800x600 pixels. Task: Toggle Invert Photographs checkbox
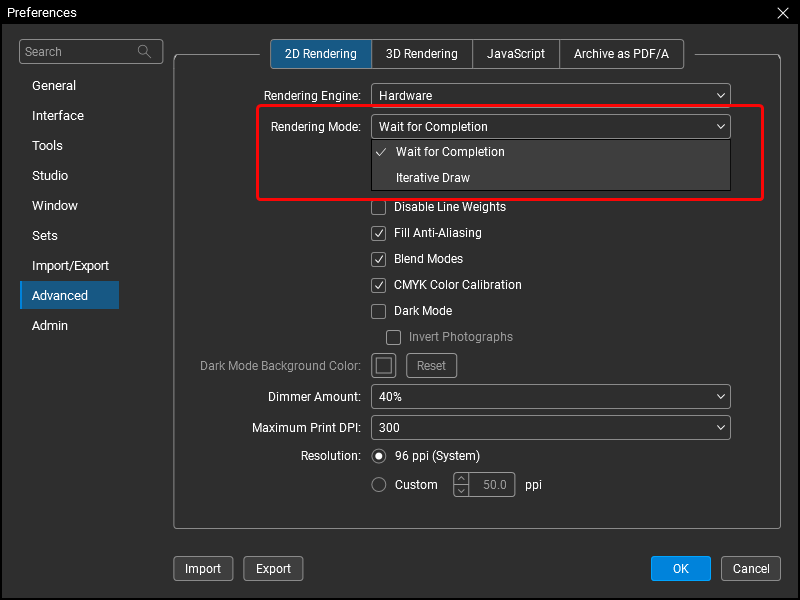[393, 337]
